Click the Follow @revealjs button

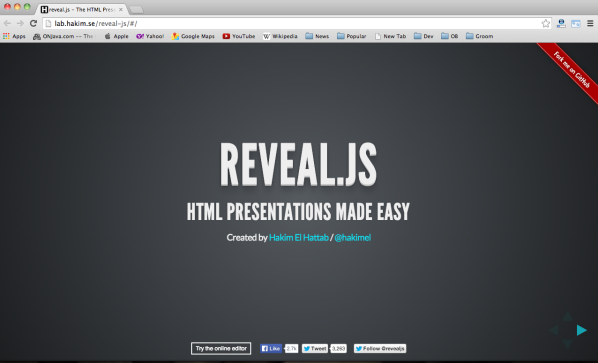(380, 349)
